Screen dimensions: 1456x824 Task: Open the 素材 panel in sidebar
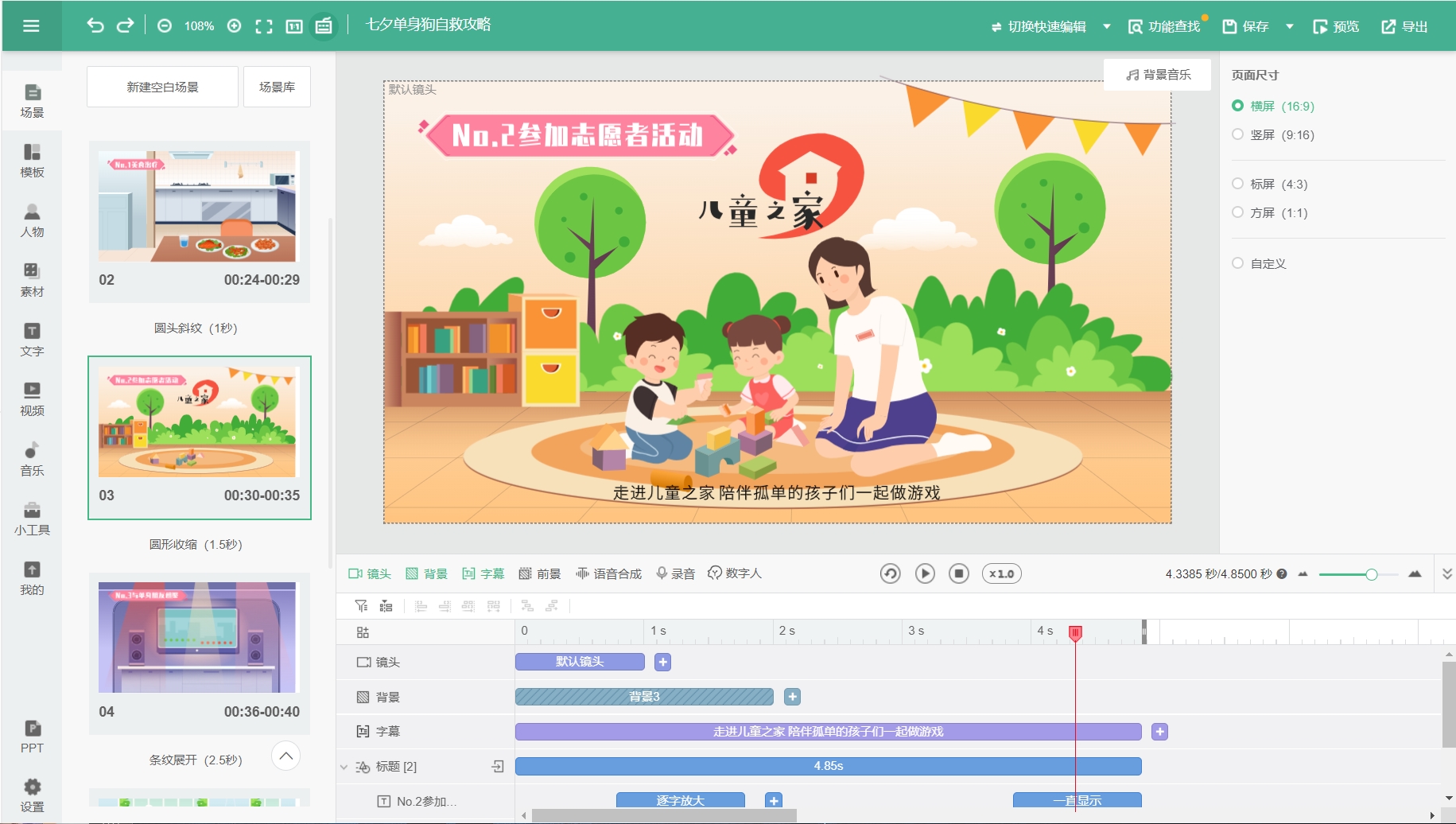pyautogui.click(x=32, y=280)
